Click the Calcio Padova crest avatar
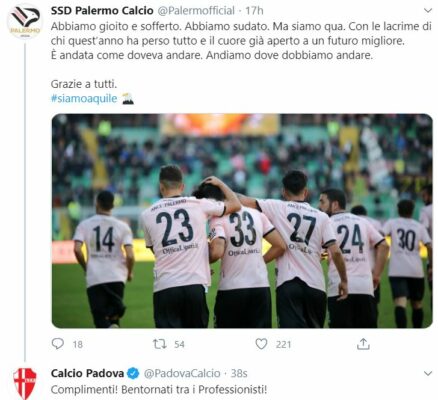 click(x=25, y=383)
